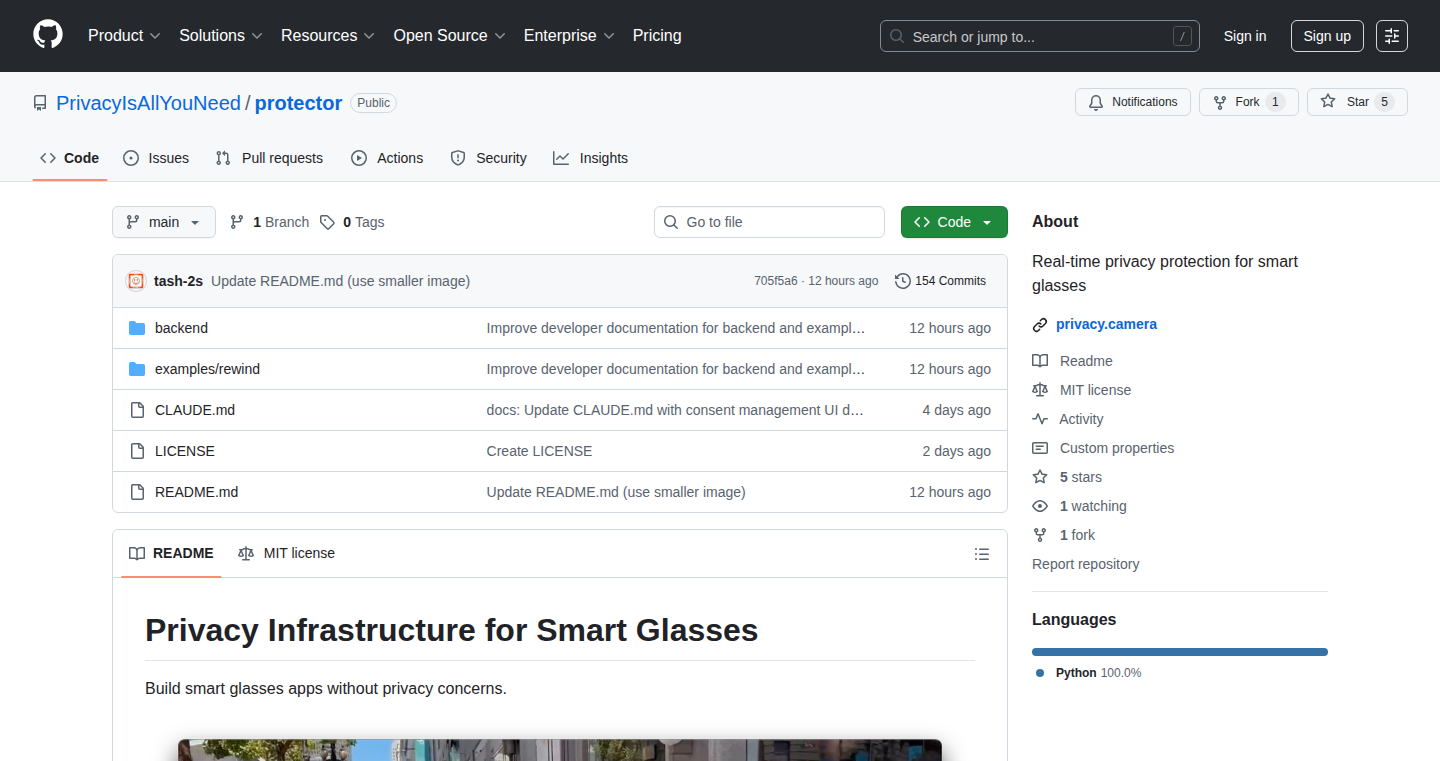The width and height of the screenshot is (1440, 761).
Task: Select the README tab in file viewer
Action: 171,553
